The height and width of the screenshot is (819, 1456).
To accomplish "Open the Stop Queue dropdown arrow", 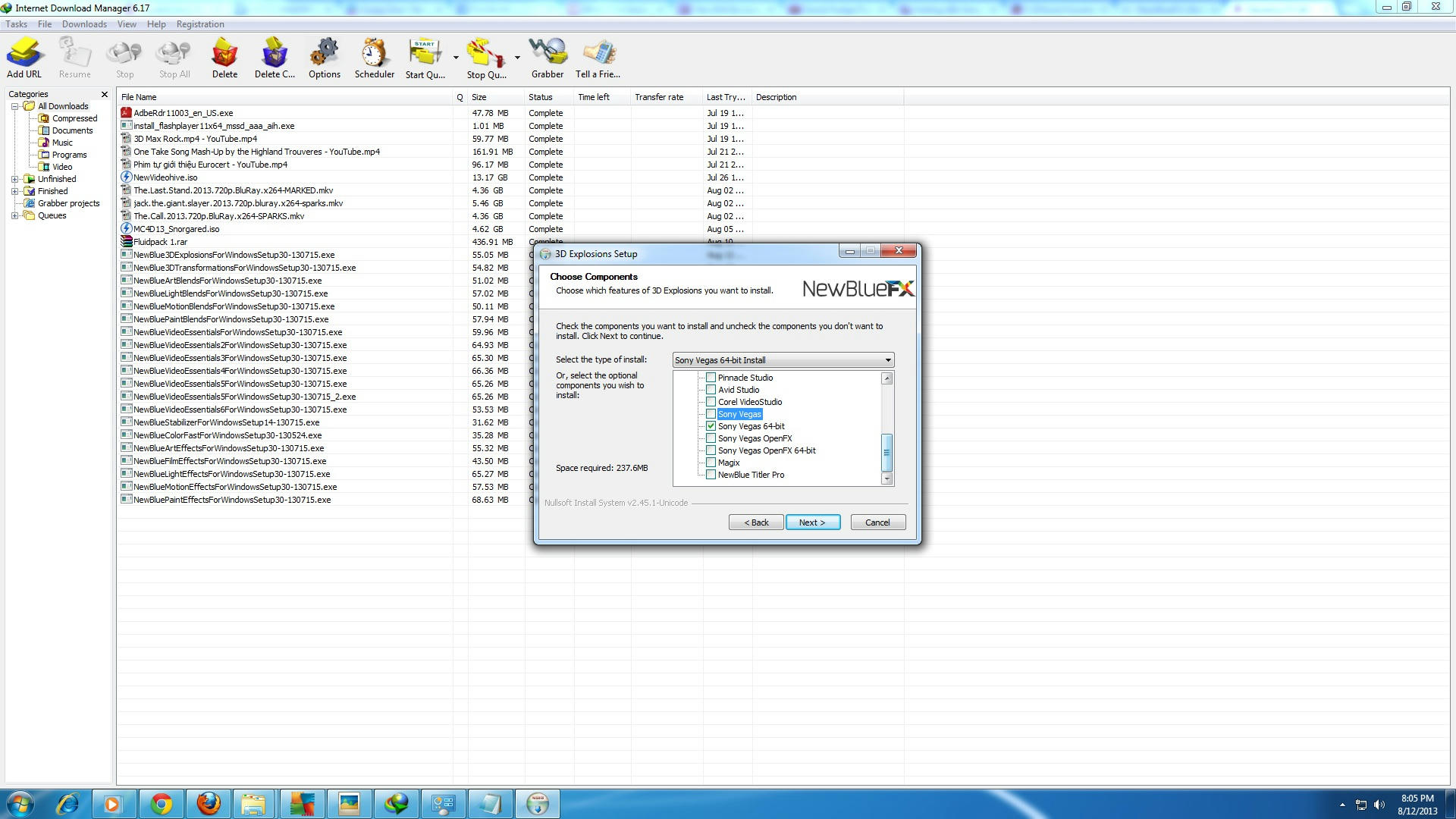I will pyautogui.click(x=517, y=58).
